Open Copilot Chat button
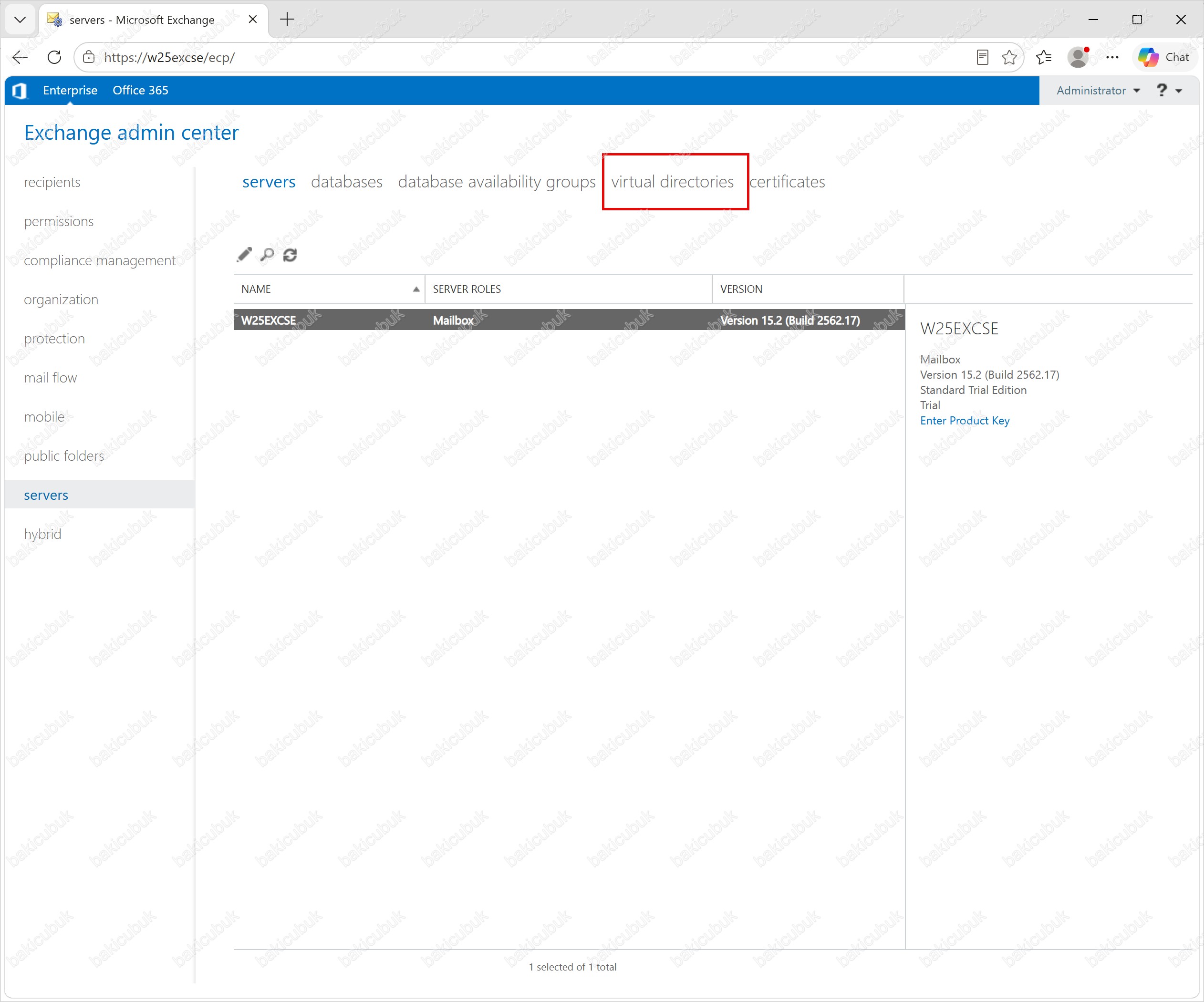The width and height of the screenshot is (1204, 1002). point(1164,57)
